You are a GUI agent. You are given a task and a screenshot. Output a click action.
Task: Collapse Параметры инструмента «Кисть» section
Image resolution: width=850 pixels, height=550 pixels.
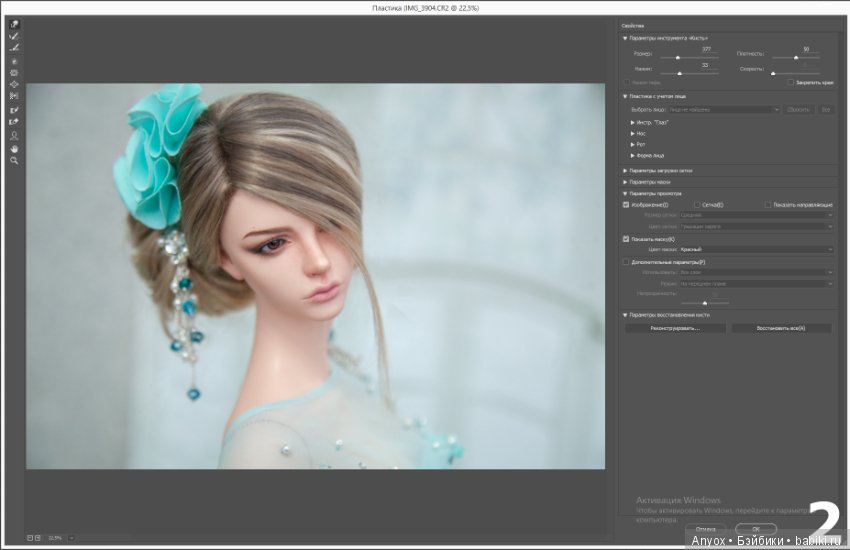point(625,38)
